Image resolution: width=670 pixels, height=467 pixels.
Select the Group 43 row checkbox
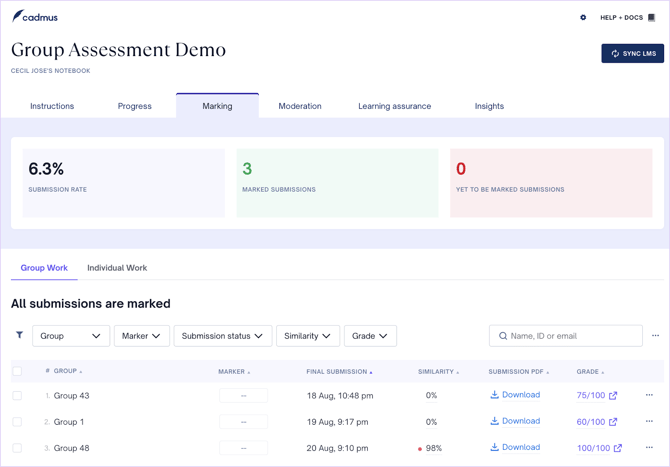coord(17,396)
